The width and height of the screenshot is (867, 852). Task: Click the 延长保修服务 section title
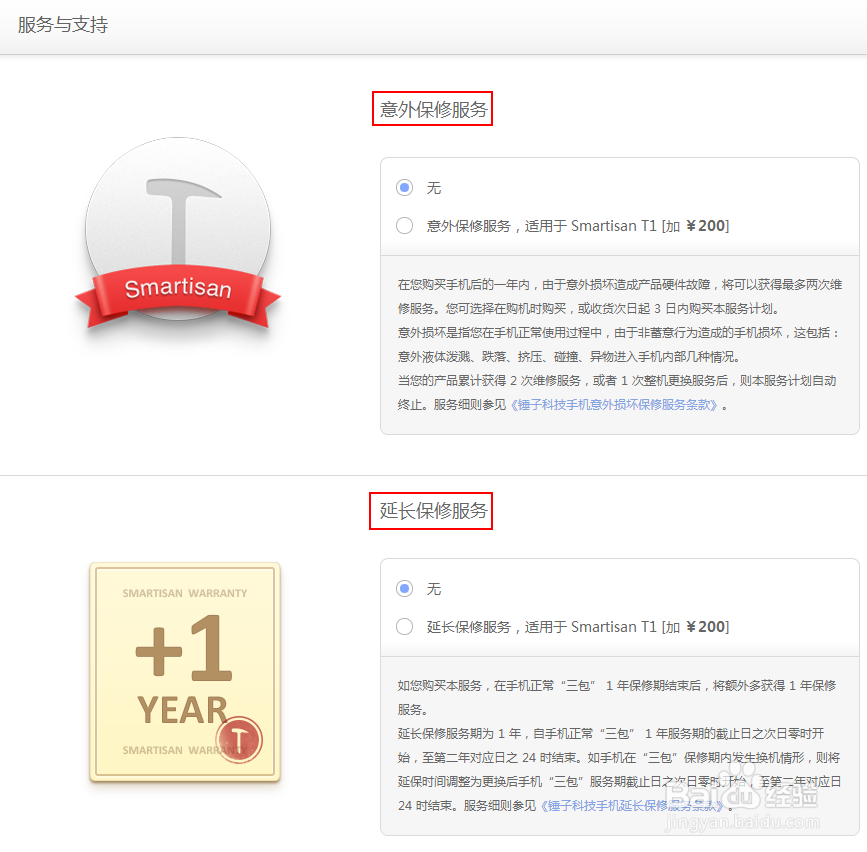pyautogui.click(x=430, y=512)
